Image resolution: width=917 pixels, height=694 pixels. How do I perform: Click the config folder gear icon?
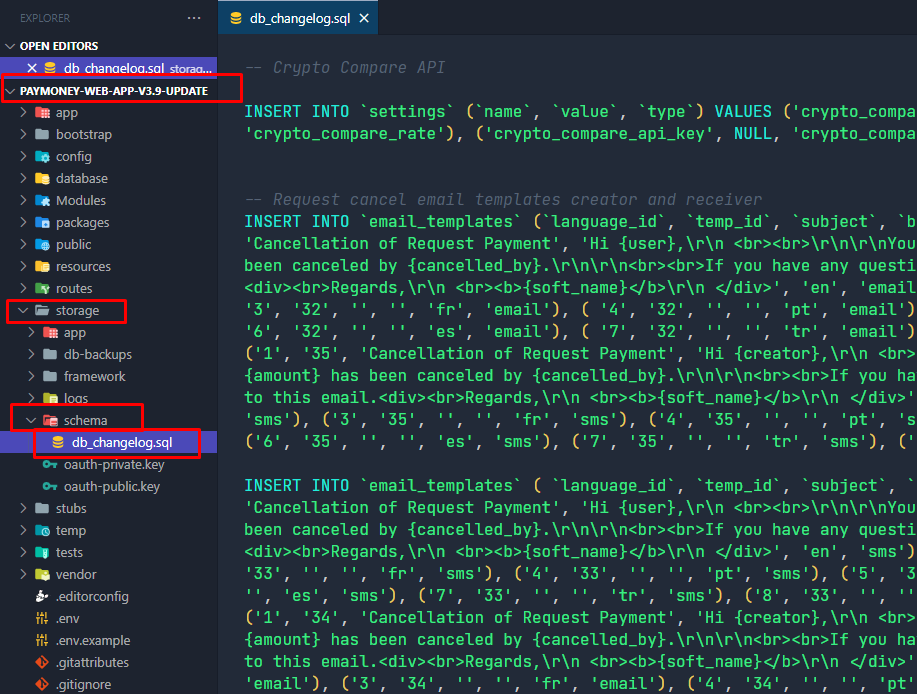(42, 157)
